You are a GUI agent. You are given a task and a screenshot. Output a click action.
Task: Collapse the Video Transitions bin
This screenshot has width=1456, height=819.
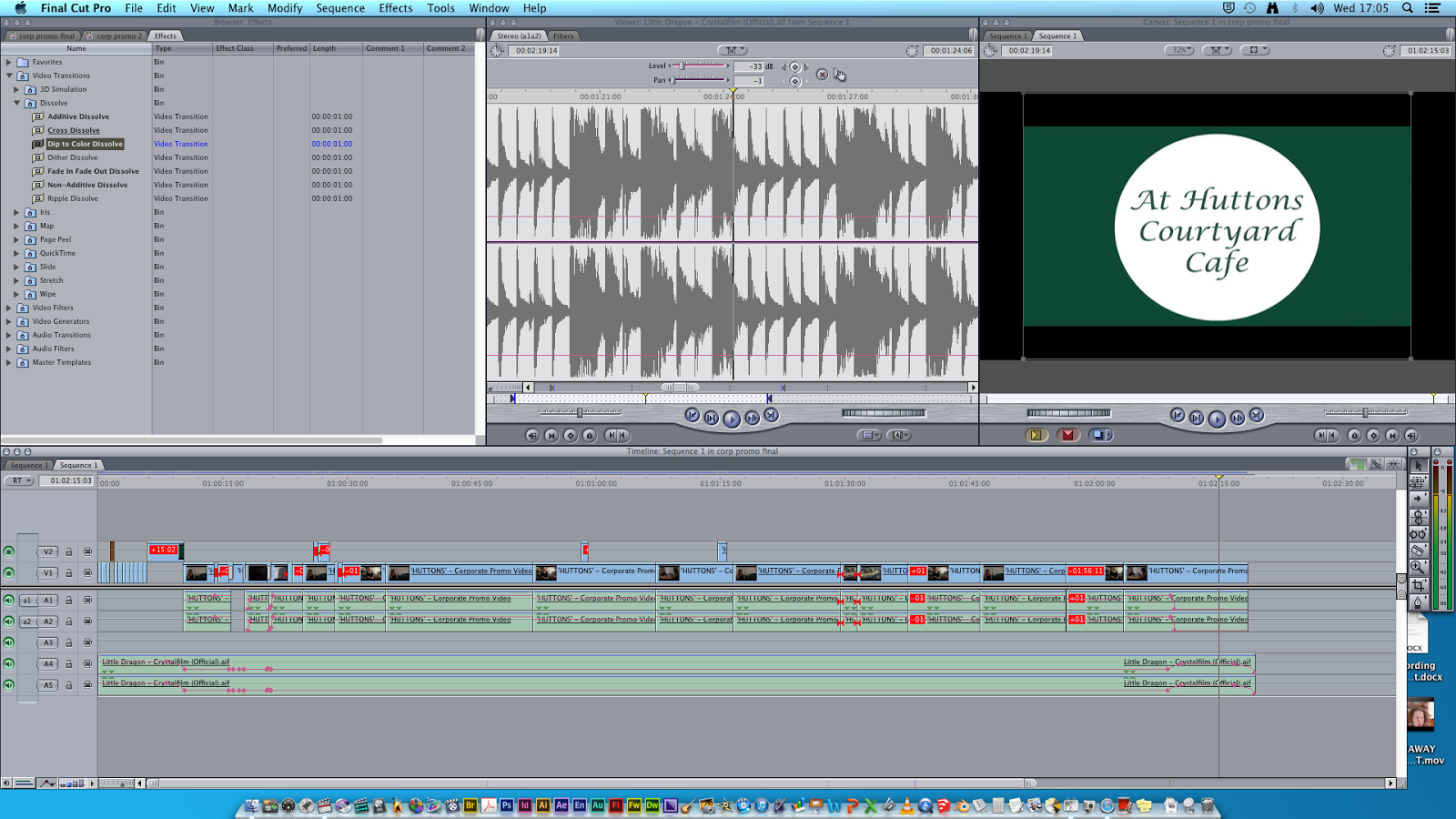[9, 76]
